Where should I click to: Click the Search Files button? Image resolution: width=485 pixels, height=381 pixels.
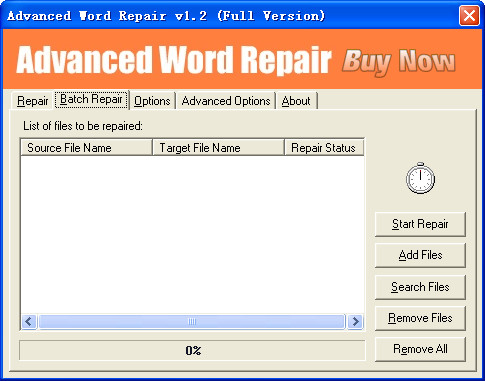pyautogui.click(x=420, y=287)
